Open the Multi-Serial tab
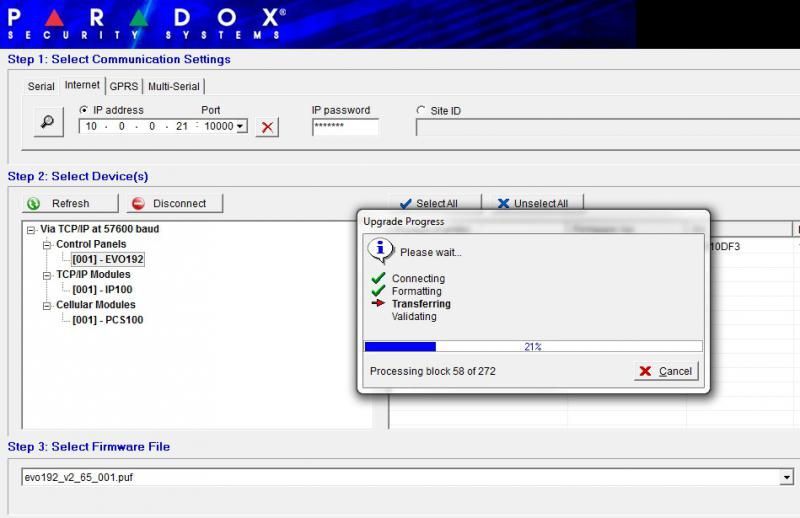 tap(174, 86)
